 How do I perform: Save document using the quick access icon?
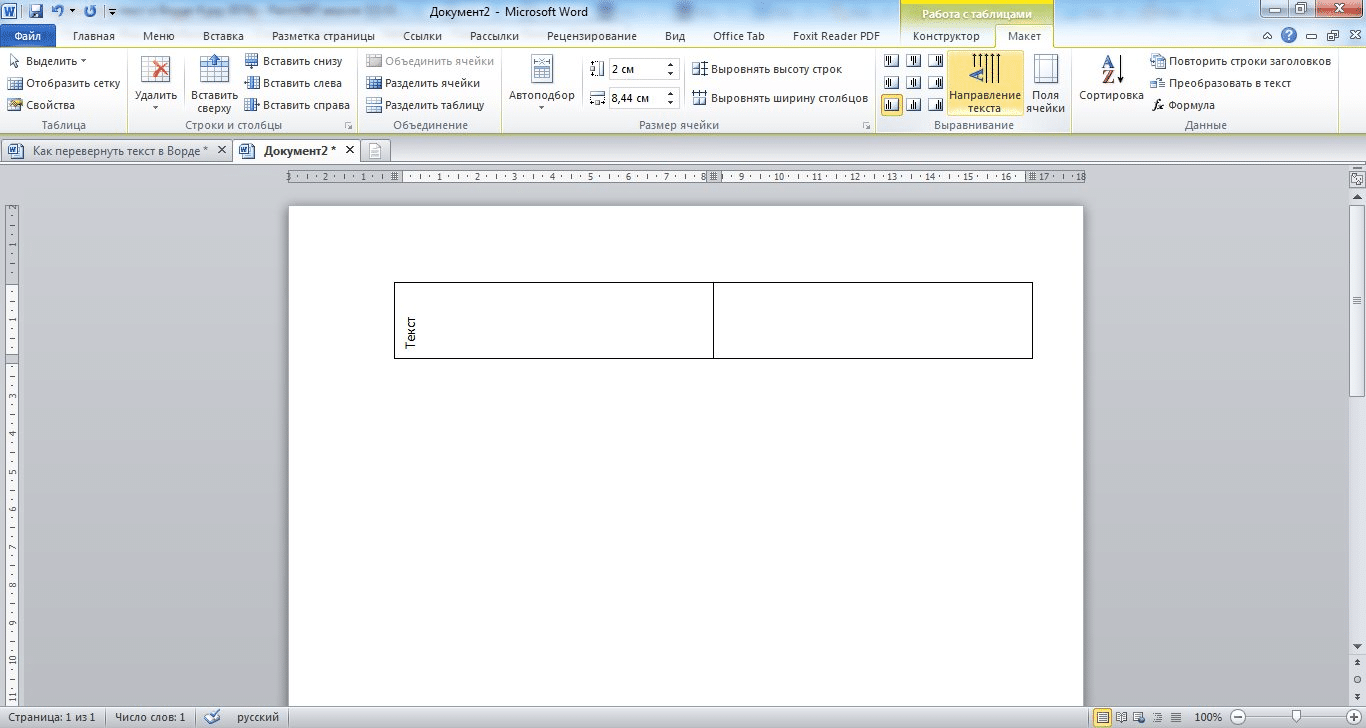coord(36,11)
